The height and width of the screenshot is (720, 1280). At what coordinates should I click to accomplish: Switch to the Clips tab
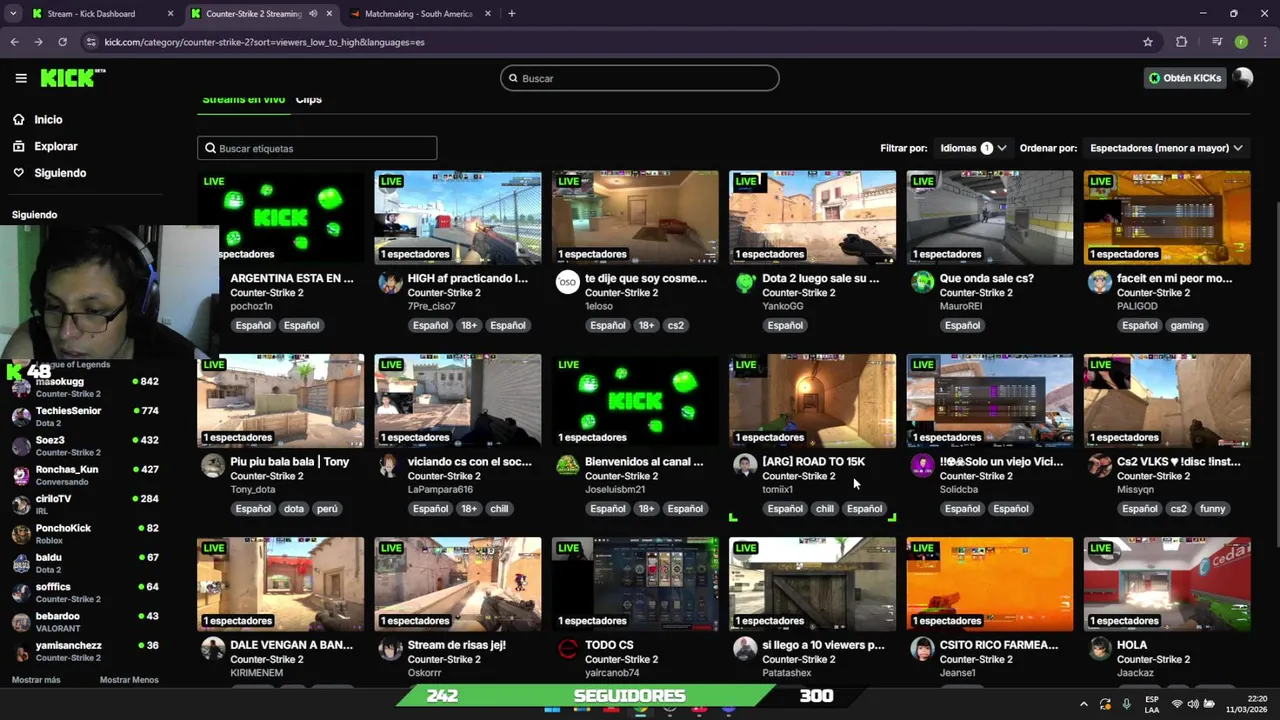309,100
